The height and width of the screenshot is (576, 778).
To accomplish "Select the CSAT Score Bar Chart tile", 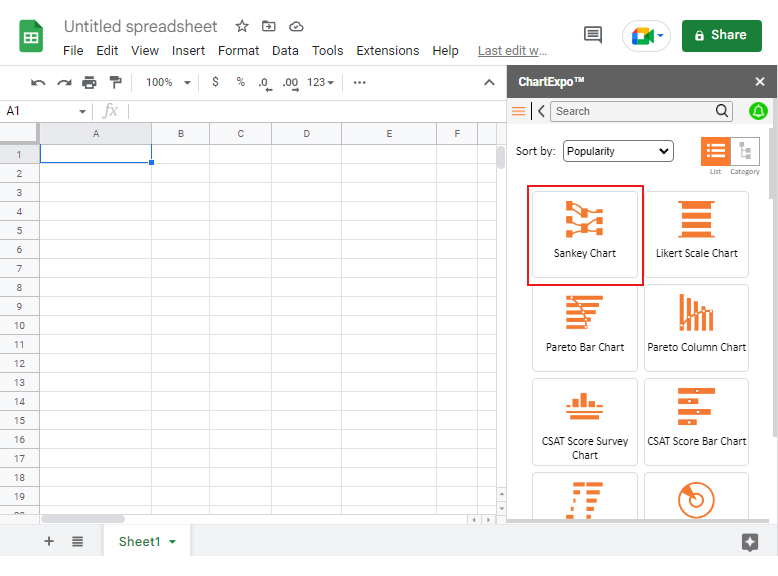I will click(696, 422).
